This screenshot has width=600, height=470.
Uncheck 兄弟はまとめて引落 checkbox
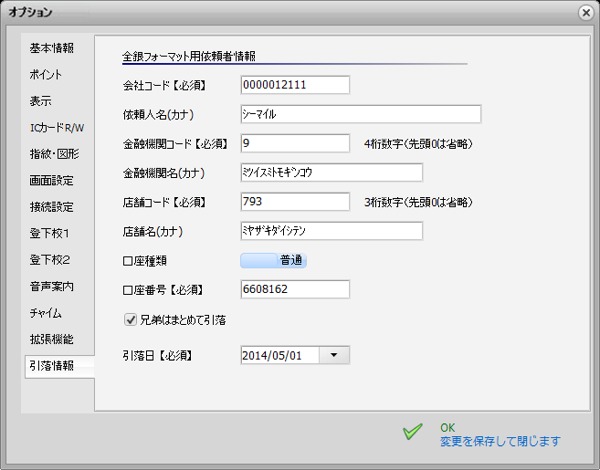point(130,320)
